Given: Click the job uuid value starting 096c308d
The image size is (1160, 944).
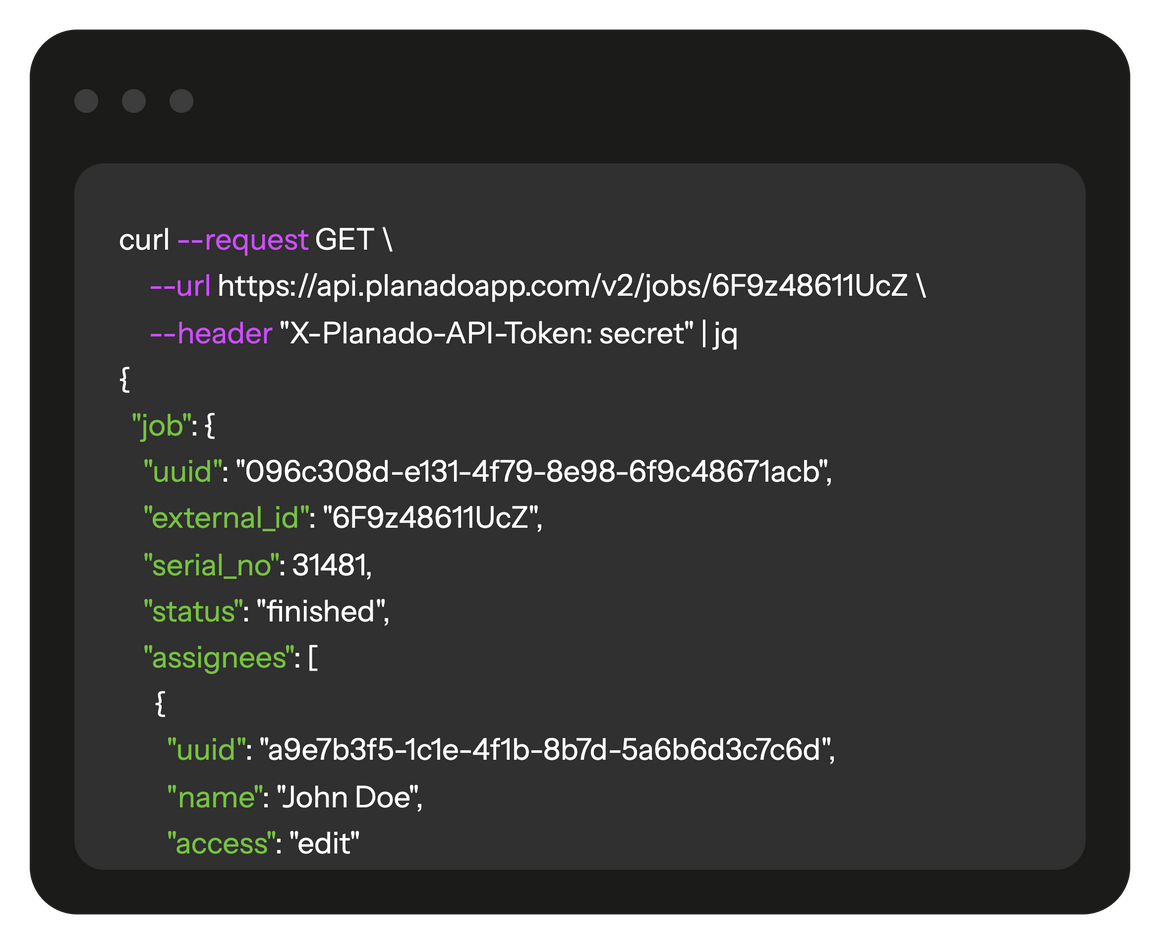Looking at the screenshot, I should pos(533,471).
